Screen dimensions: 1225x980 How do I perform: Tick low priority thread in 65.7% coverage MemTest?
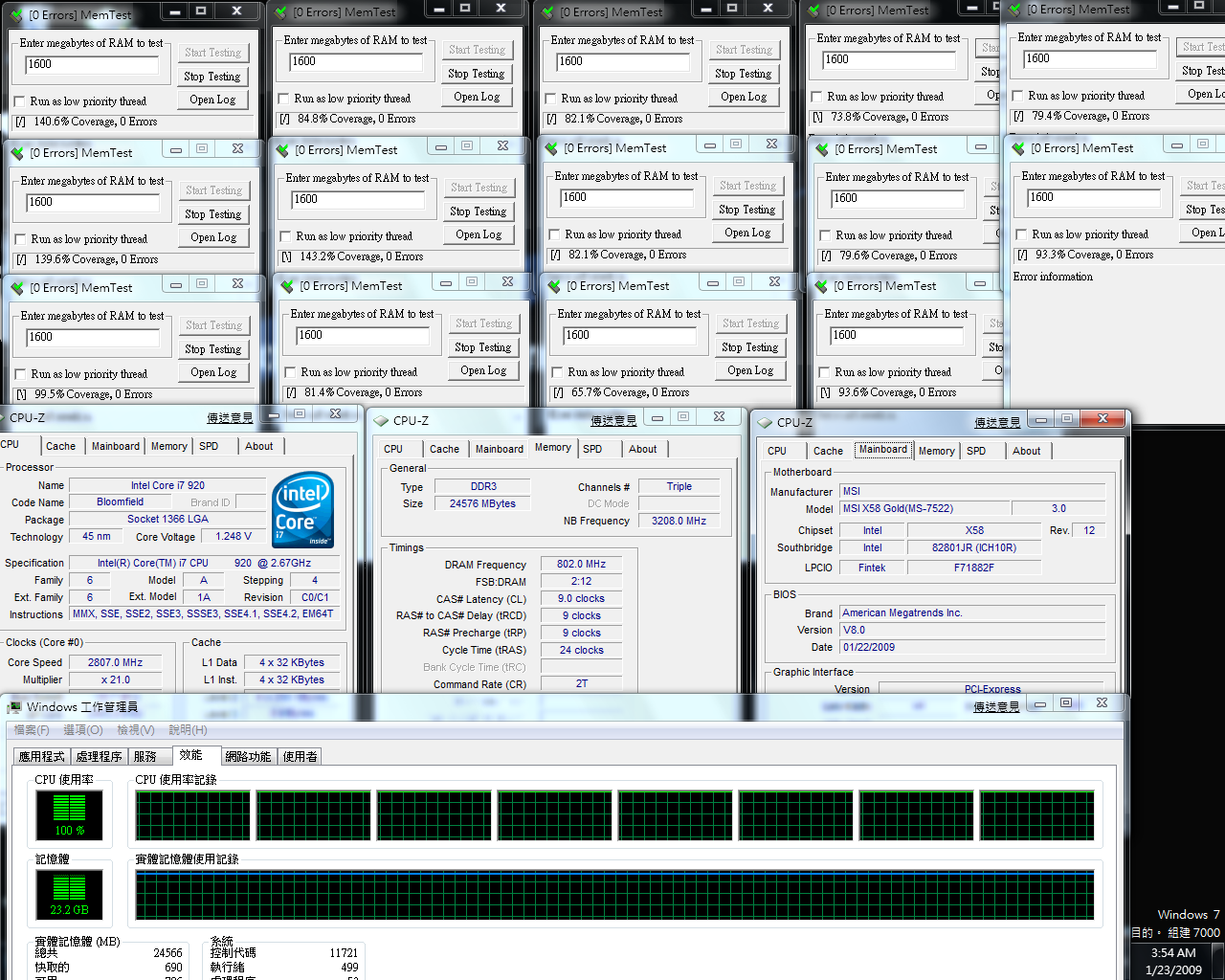[x=557, y=372]
